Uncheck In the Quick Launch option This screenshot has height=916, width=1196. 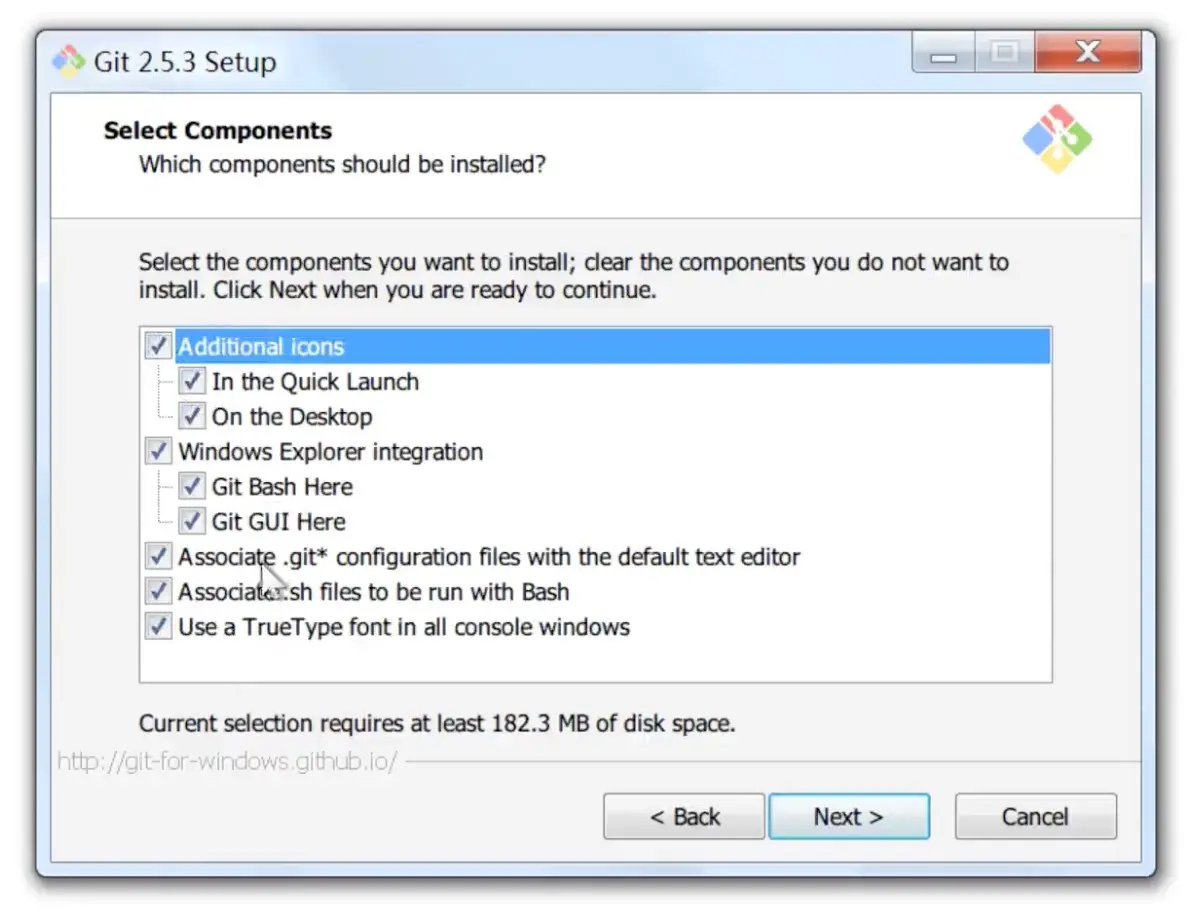click(192, 382)
